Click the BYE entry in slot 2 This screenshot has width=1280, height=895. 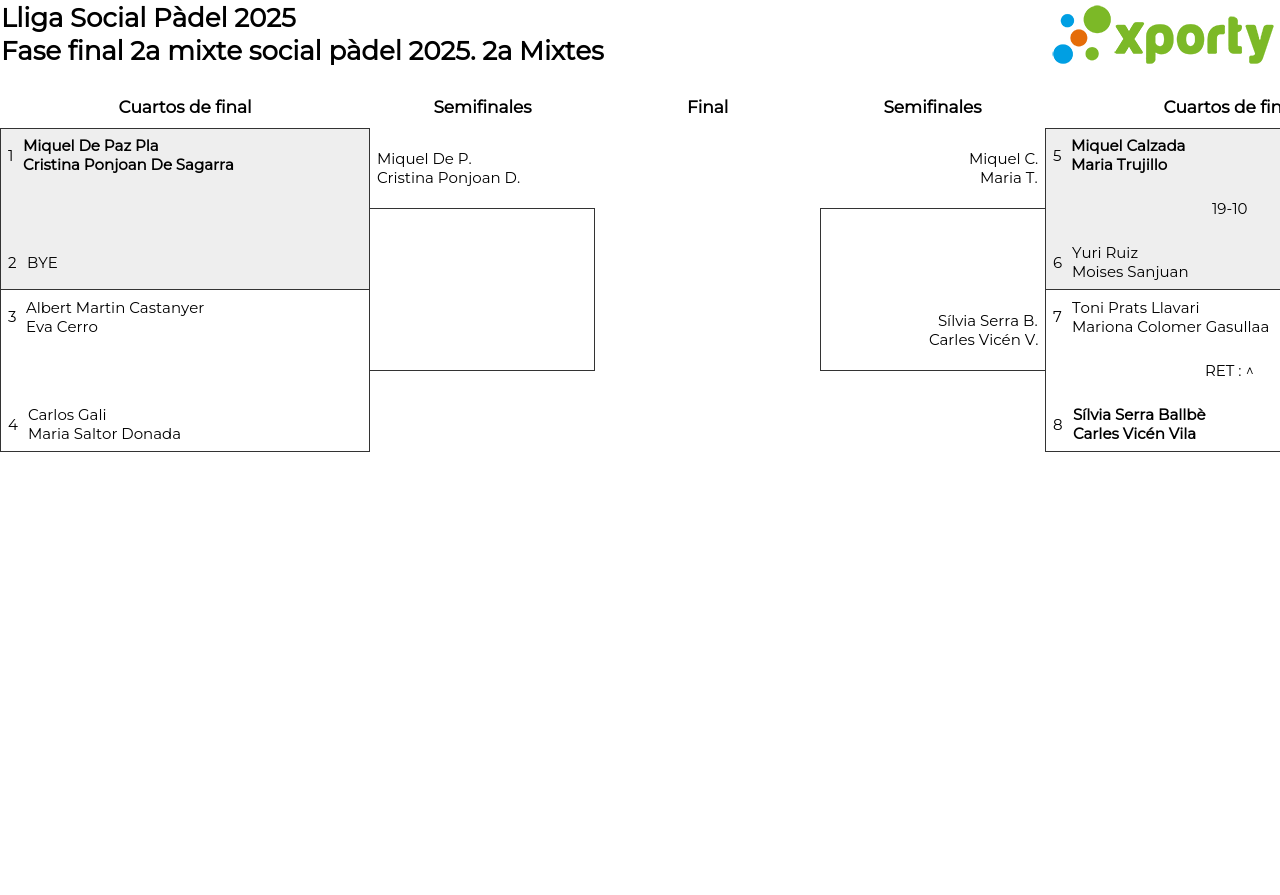pos(42,263)
